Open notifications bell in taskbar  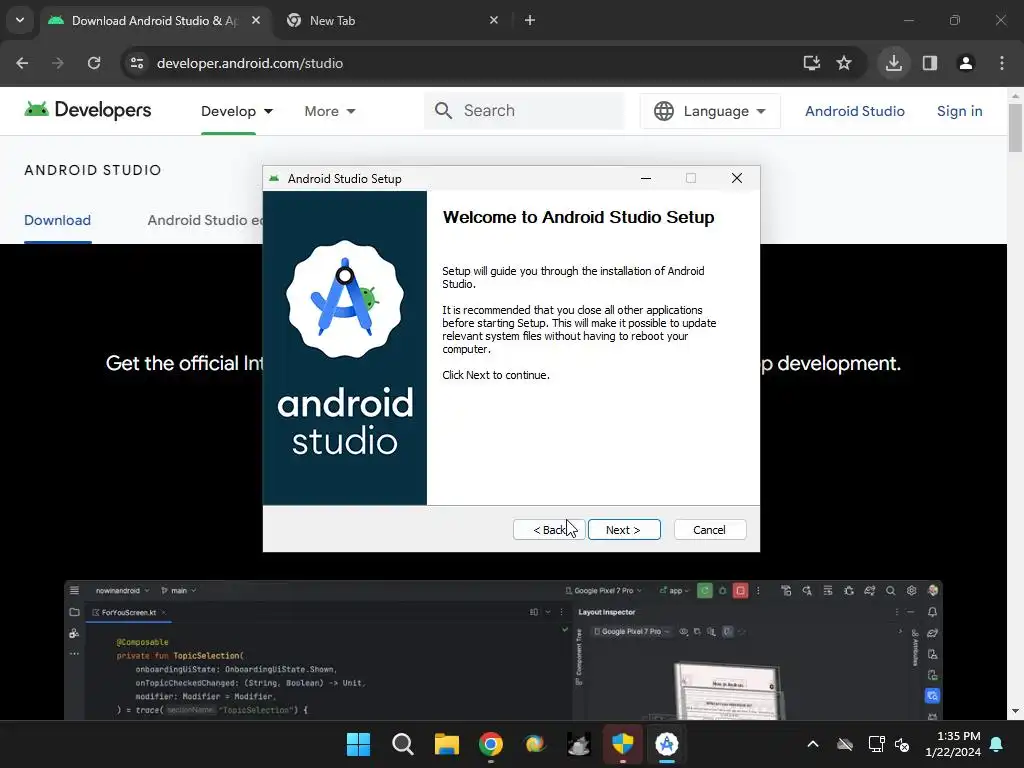click(x=997, y=744)
